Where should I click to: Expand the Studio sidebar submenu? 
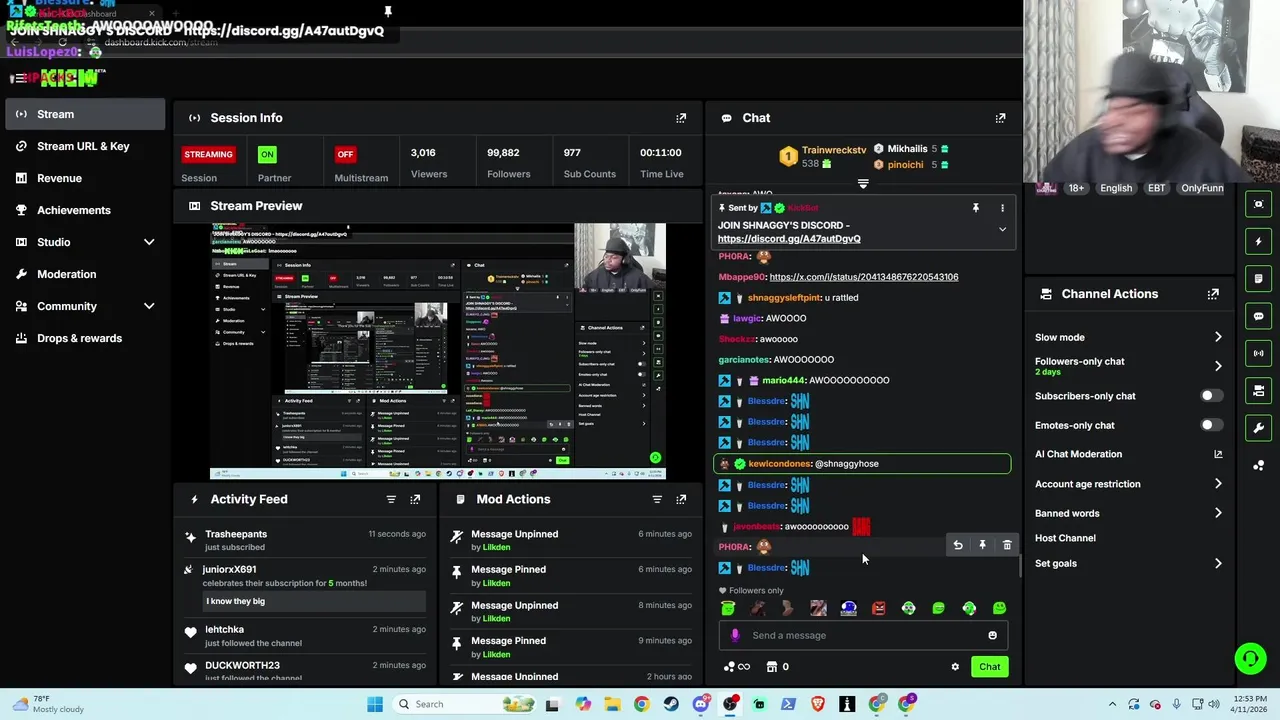149,242
